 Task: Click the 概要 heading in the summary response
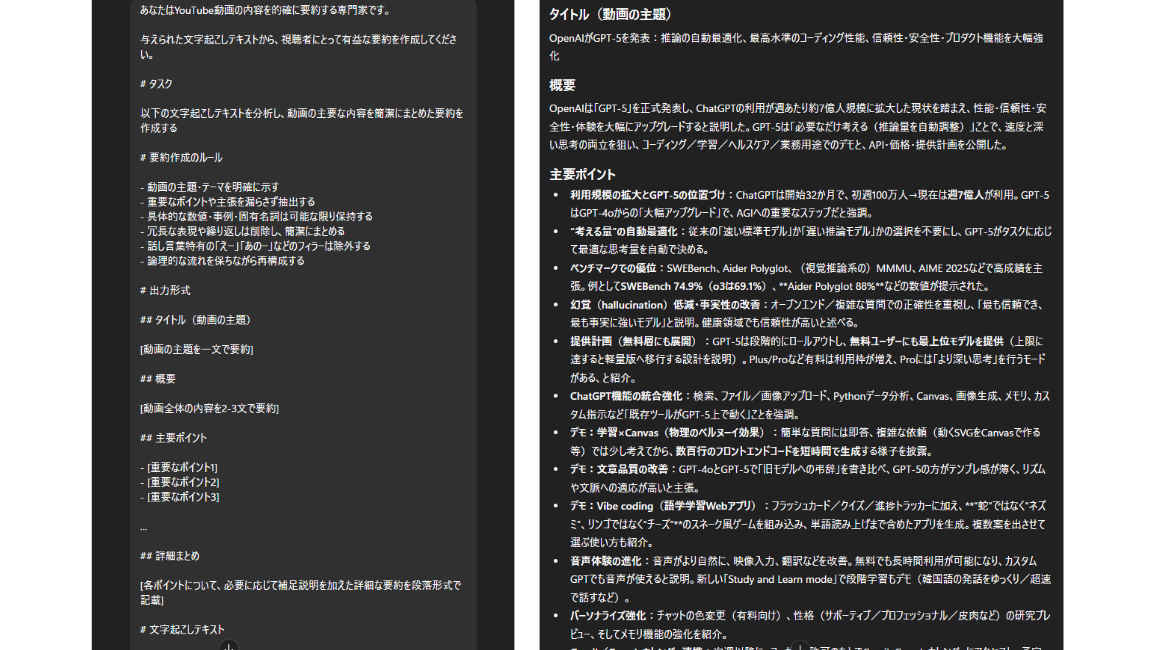click(562, 85)
